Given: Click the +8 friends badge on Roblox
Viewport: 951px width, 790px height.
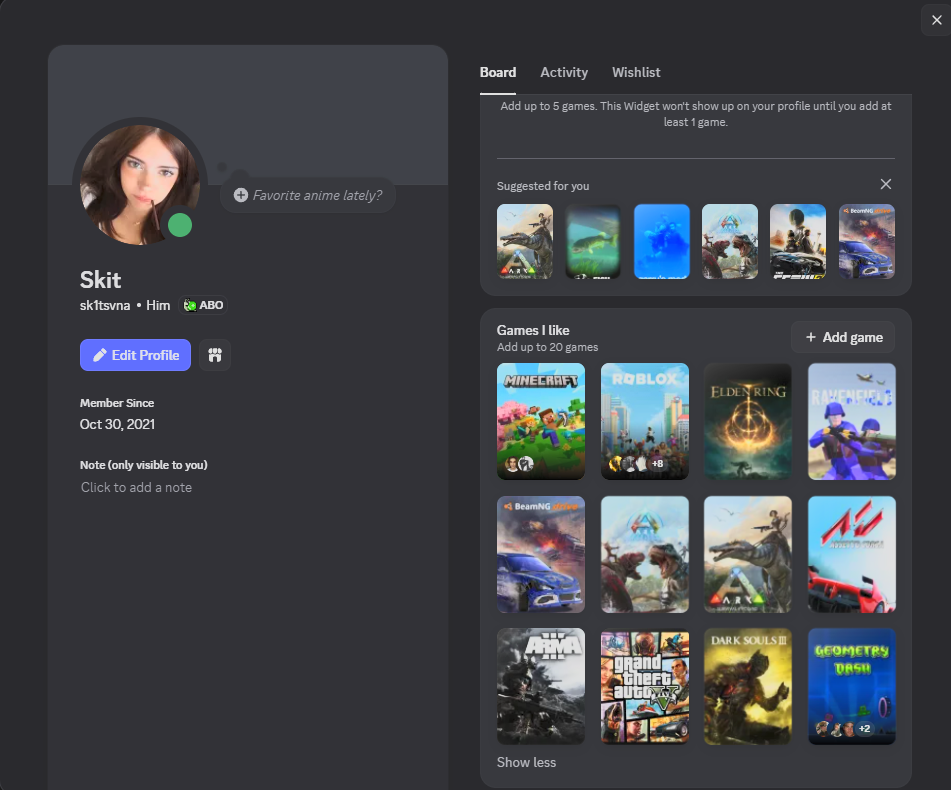Looking at the screenshot, I should (657, 464).
